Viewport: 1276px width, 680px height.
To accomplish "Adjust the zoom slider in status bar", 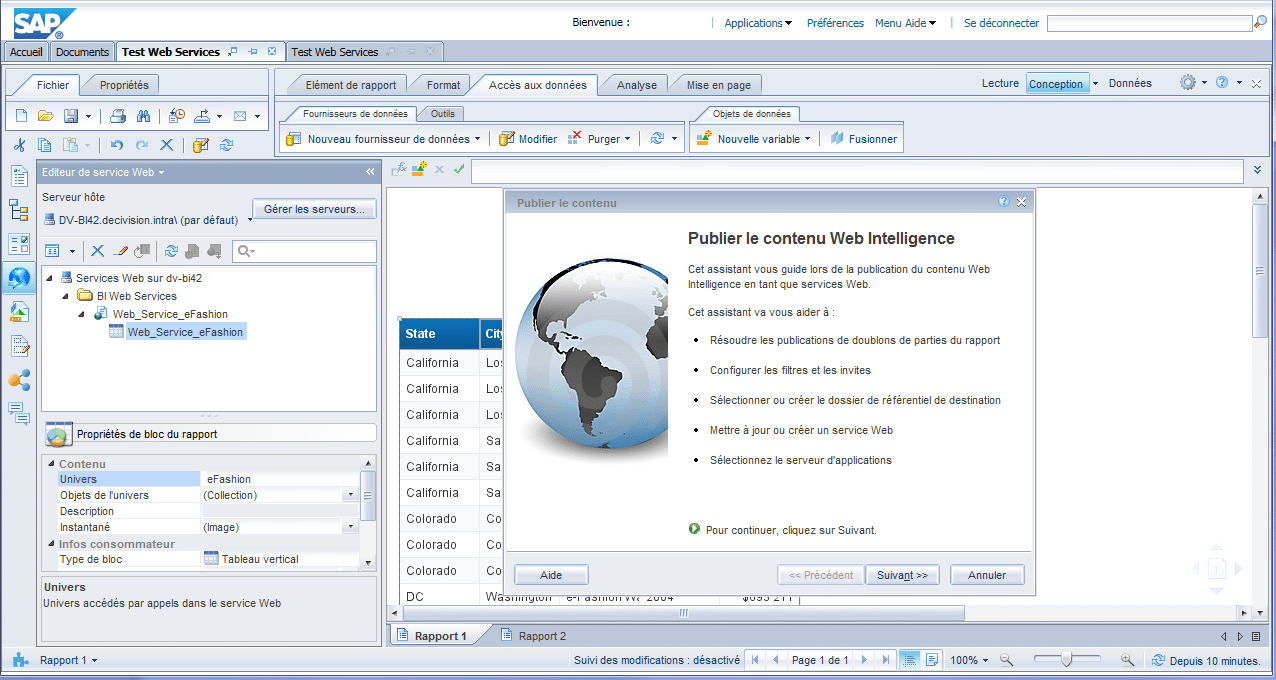I will click(x=1067, y=659).
